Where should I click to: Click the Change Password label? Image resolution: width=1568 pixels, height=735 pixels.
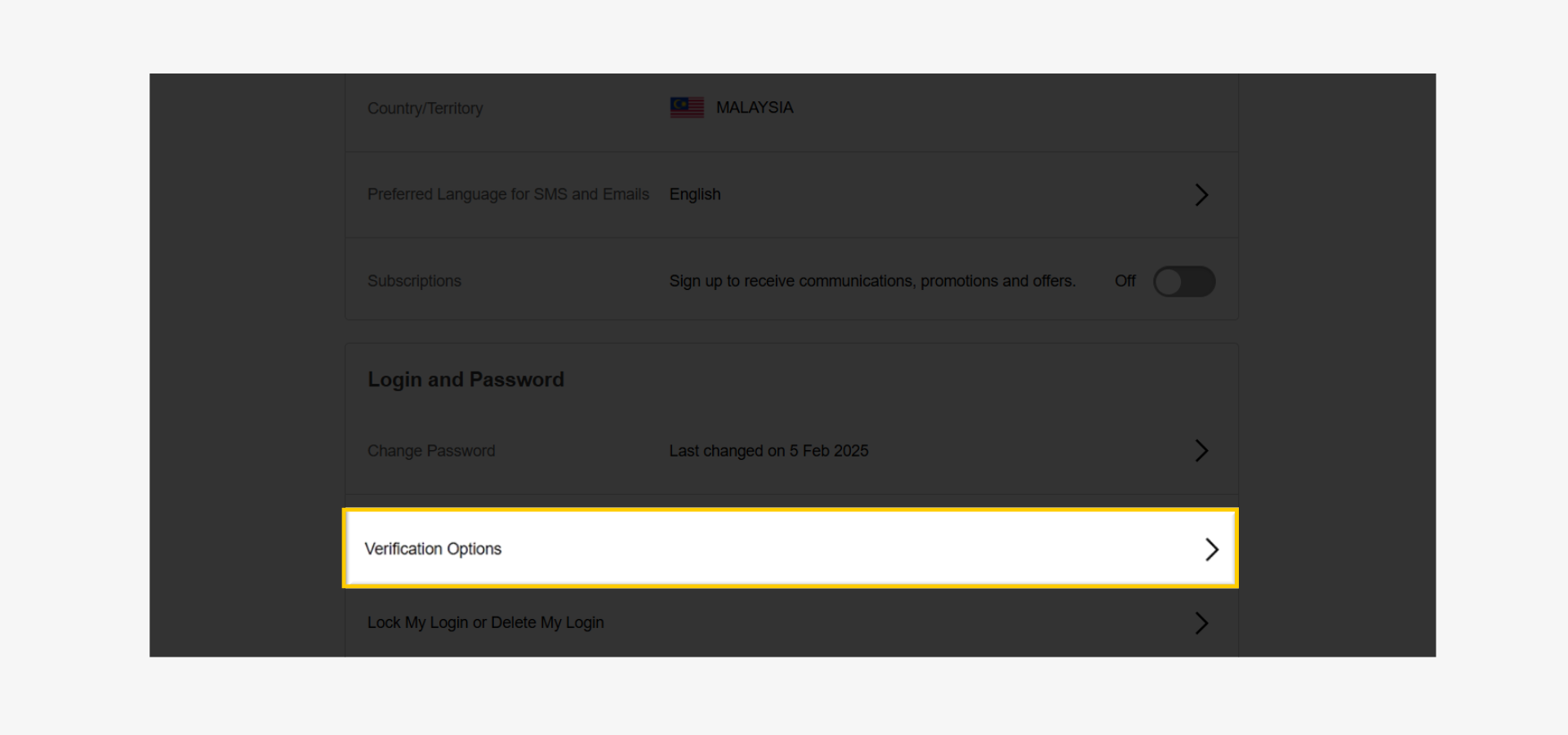[x=431, y=451]
